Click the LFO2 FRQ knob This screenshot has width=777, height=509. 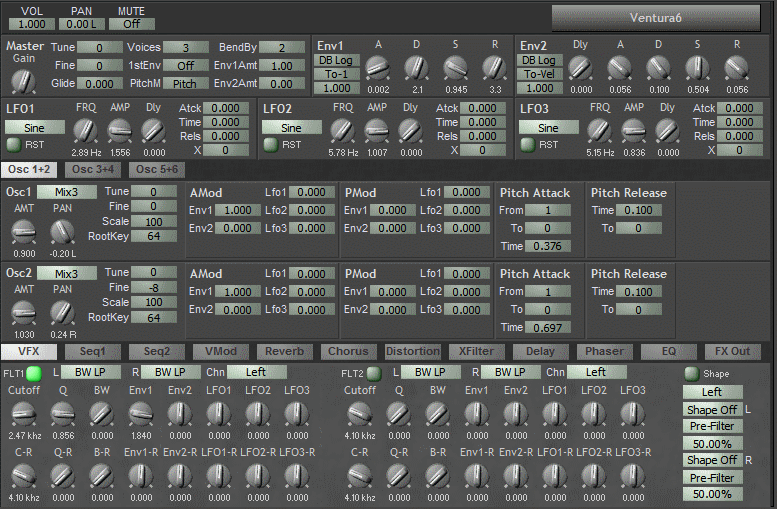(342, 131)
